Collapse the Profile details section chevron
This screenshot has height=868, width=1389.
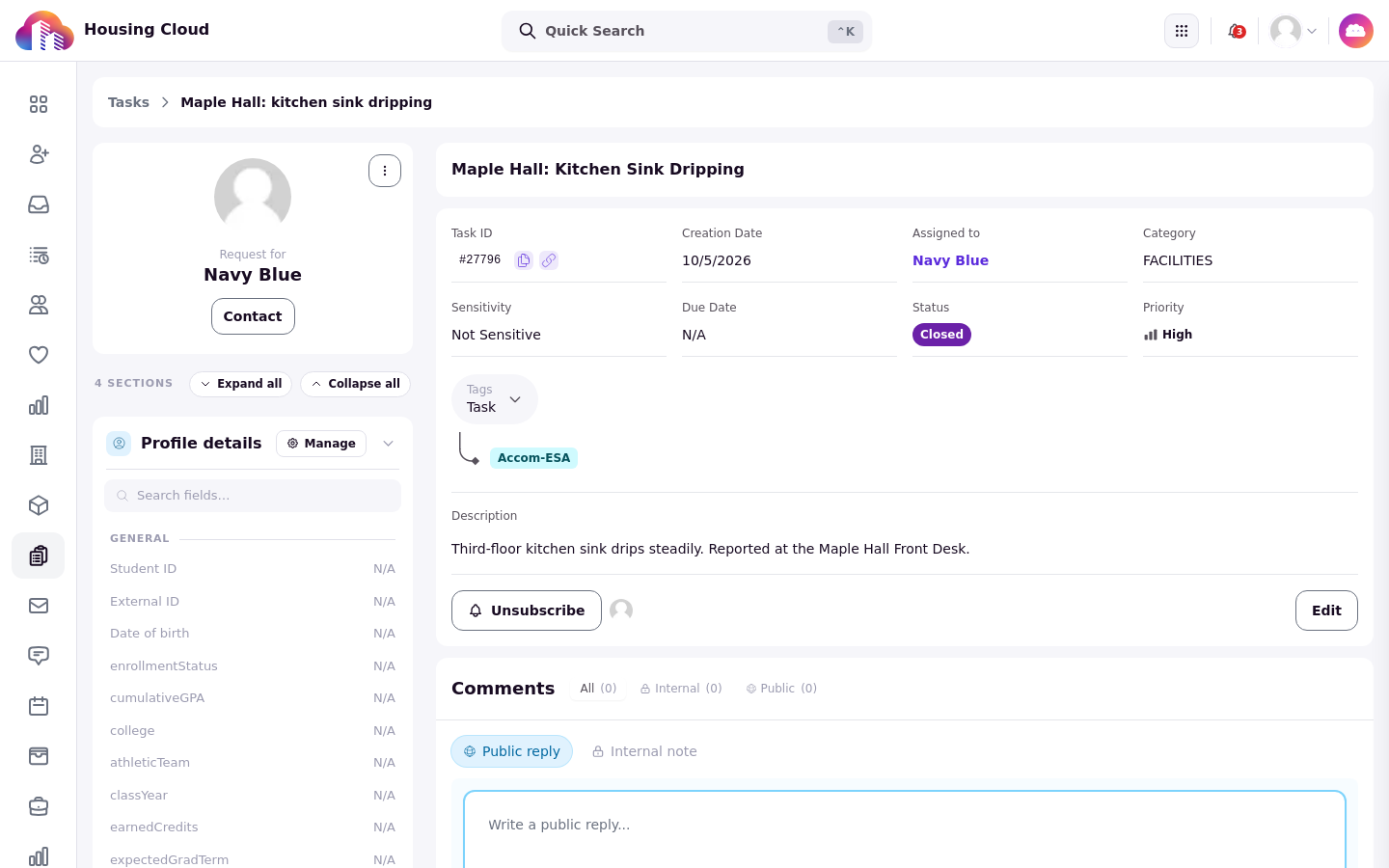pos(389,444)
